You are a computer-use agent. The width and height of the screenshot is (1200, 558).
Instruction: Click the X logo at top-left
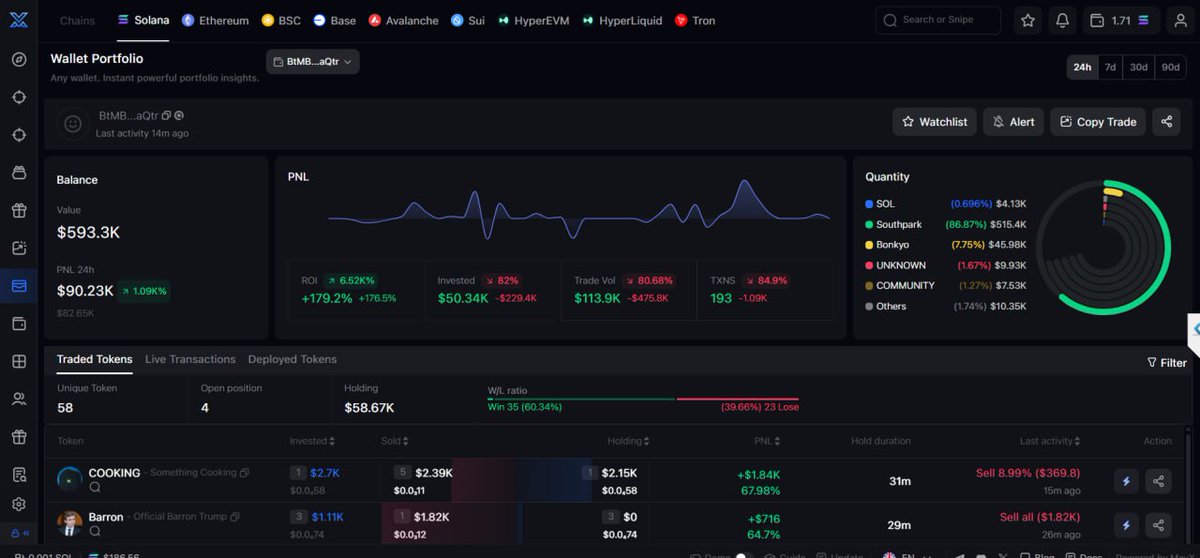(x=18, y=19)
